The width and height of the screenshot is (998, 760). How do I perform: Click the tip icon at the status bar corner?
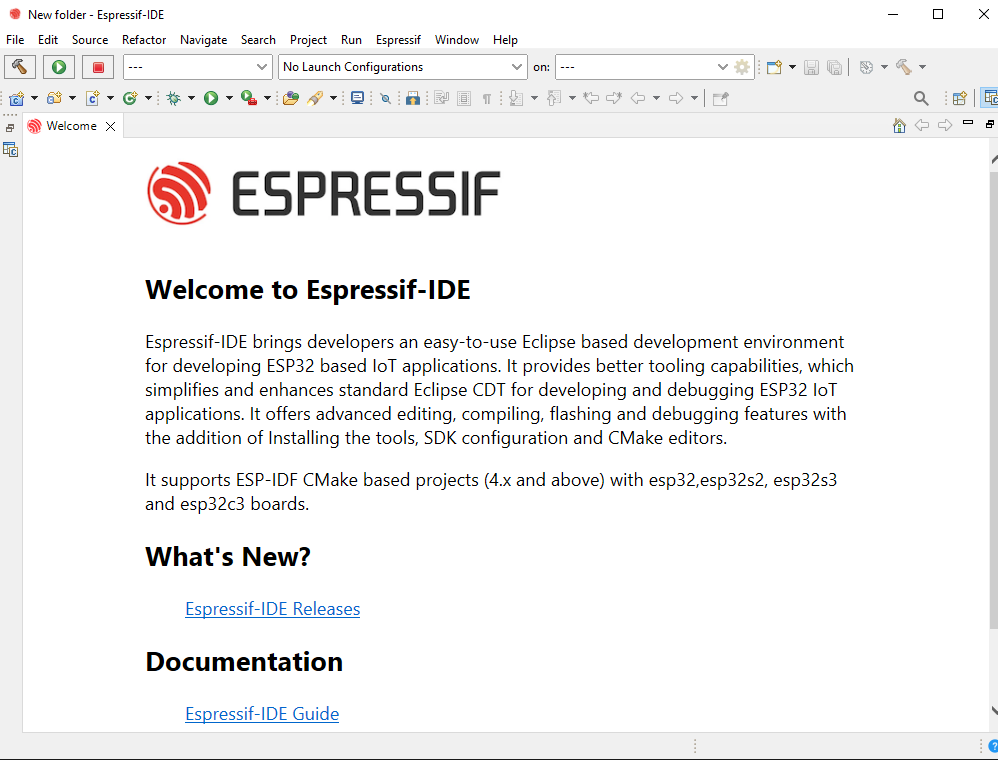click(x=993, y=745)
